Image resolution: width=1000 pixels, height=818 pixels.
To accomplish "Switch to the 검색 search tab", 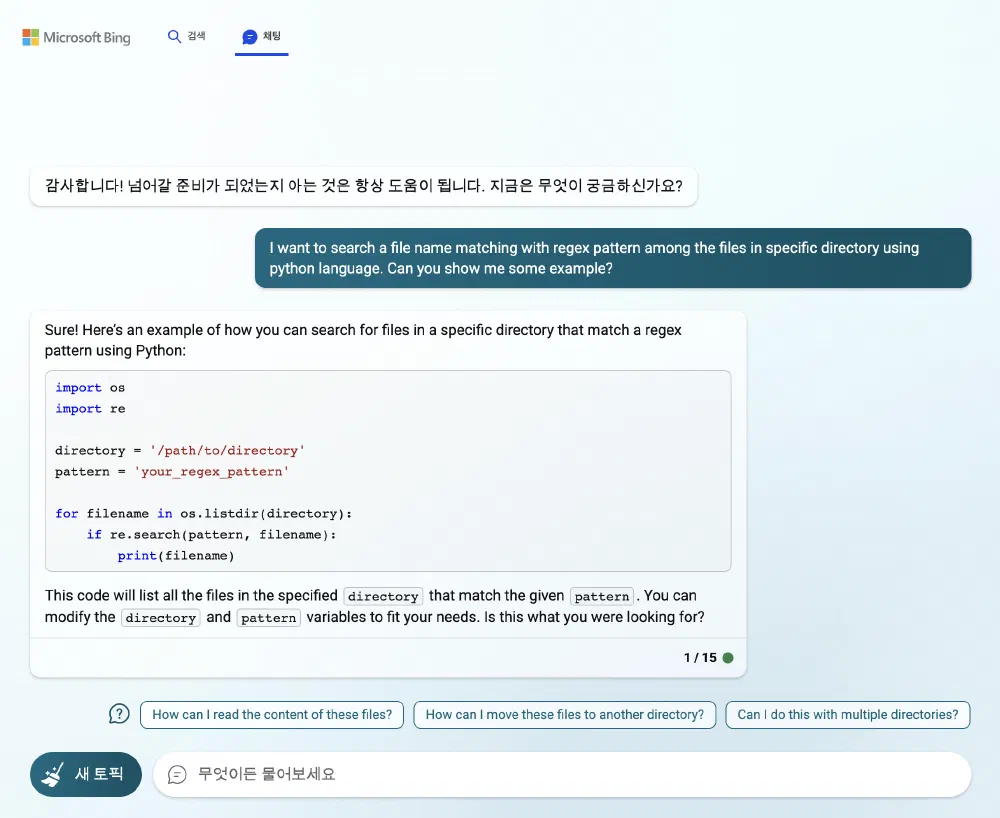I will coord(186,34).
